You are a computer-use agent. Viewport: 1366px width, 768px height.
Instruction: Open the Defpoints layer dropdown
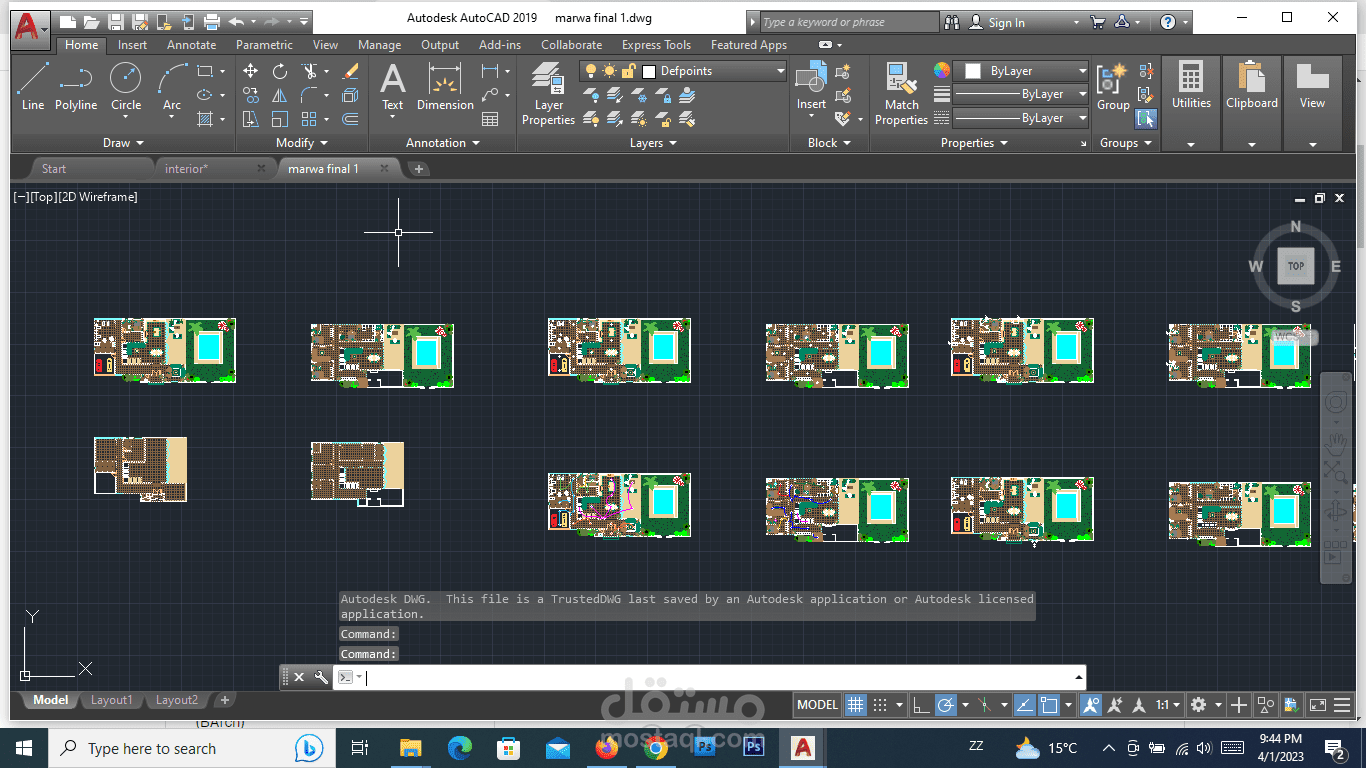pyautogui.click(x=684, y=71)
